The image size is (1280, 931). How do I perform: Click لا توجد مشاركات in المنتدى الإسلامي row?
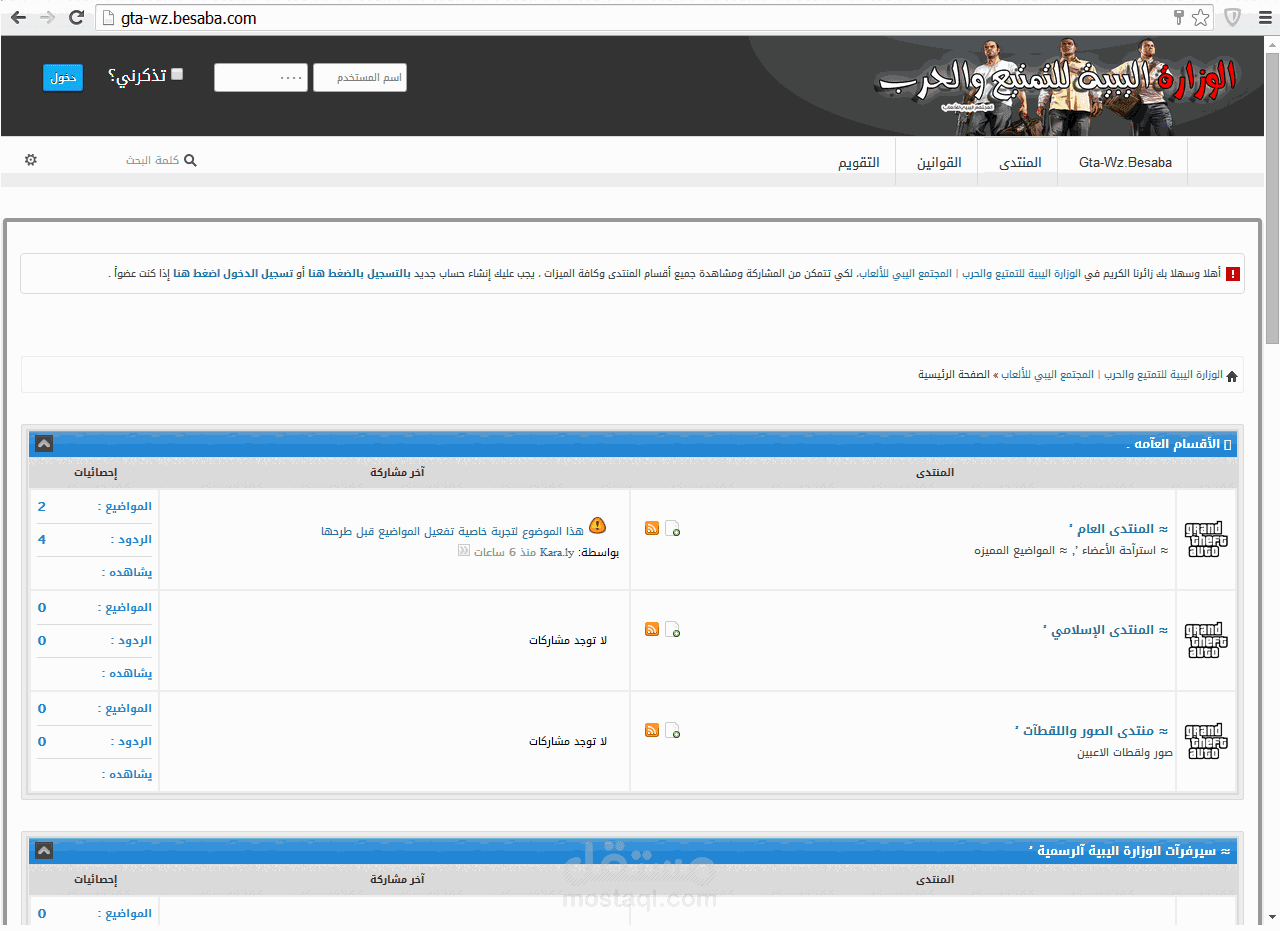[568, 641]
